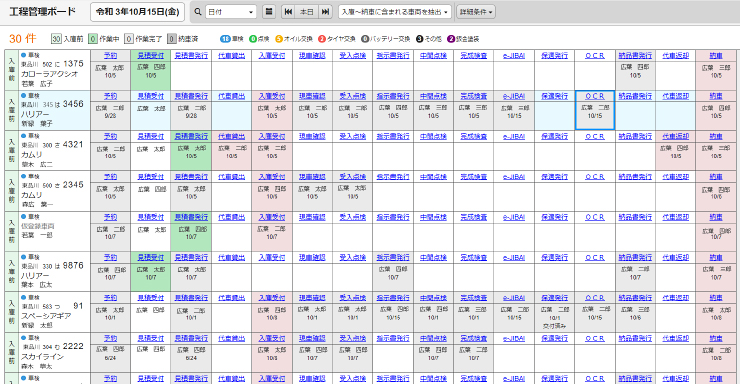Select the 仮登録車両 vehicle cell

(54, 232)
